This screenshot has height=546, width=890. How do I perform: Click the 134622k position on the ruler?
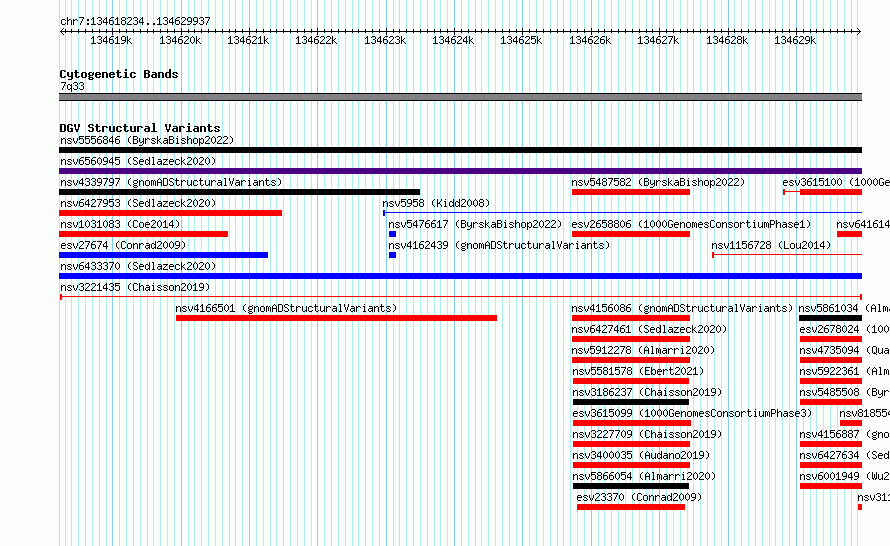tap(316, 40)
